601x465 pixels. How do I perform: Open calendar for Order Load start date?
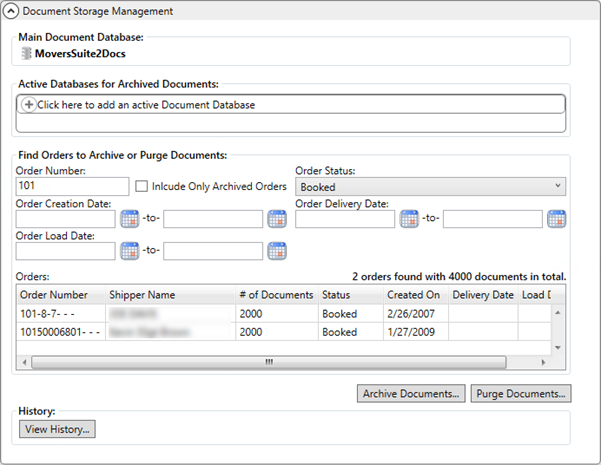(129, 251)
